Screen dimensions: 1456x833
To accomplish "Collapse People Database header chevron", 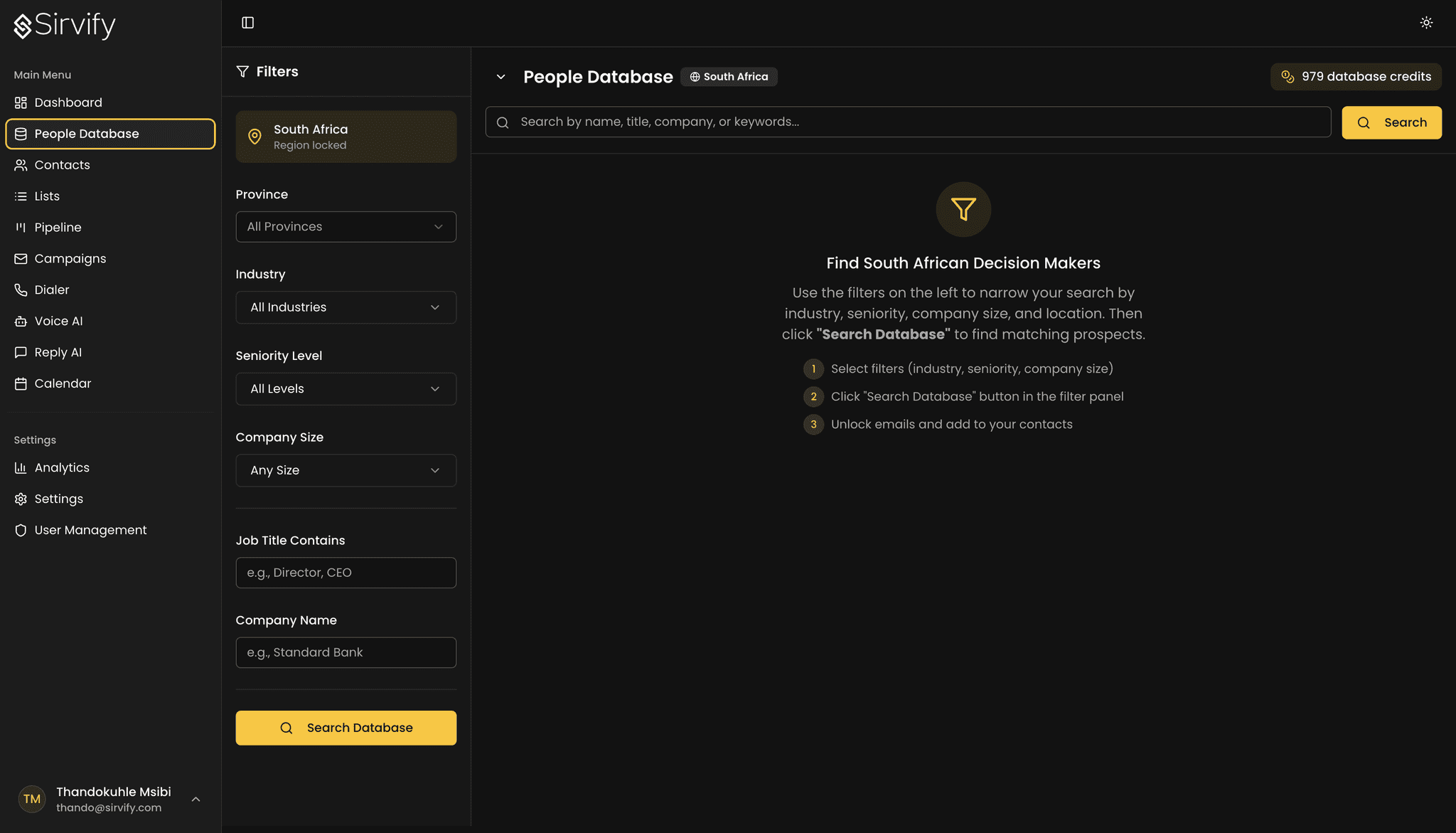I will pos(500,77).
